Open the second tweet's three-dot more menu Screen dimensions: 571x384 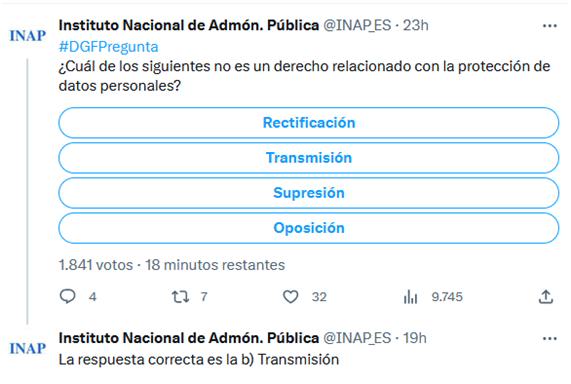pyautogui.click(x=550, y=338)
